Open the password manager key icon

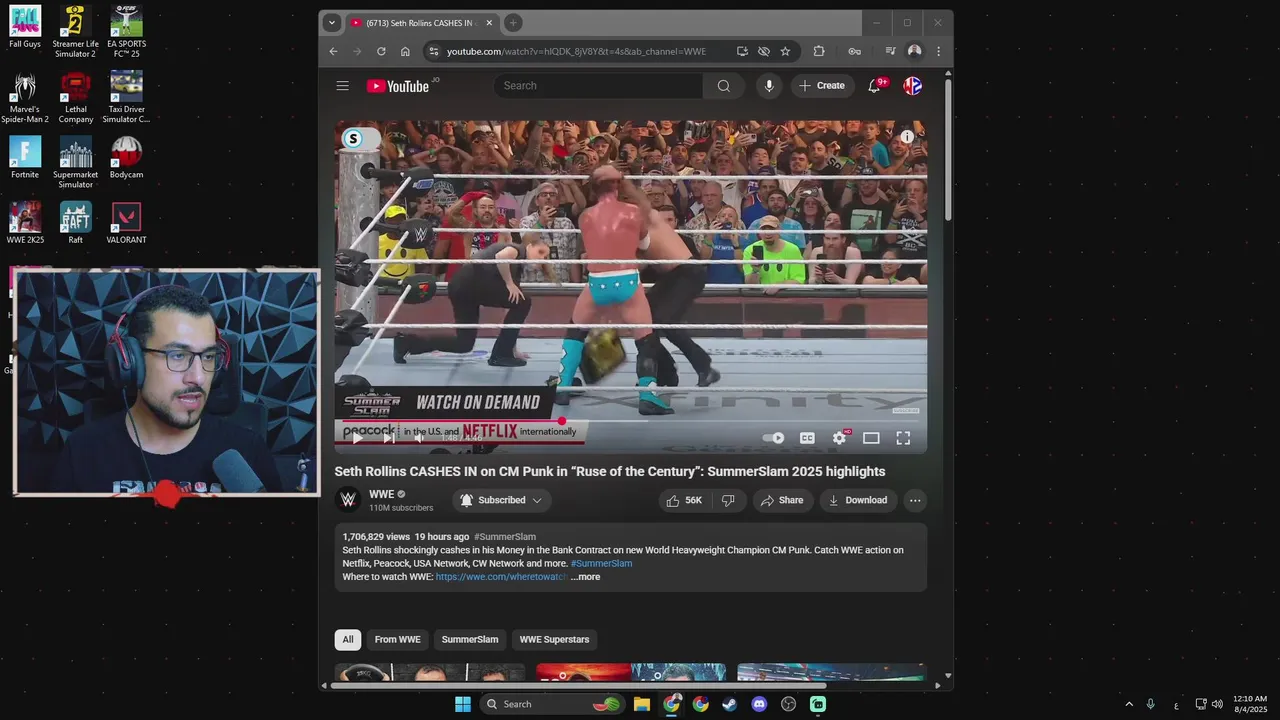(x=854, y=51)
